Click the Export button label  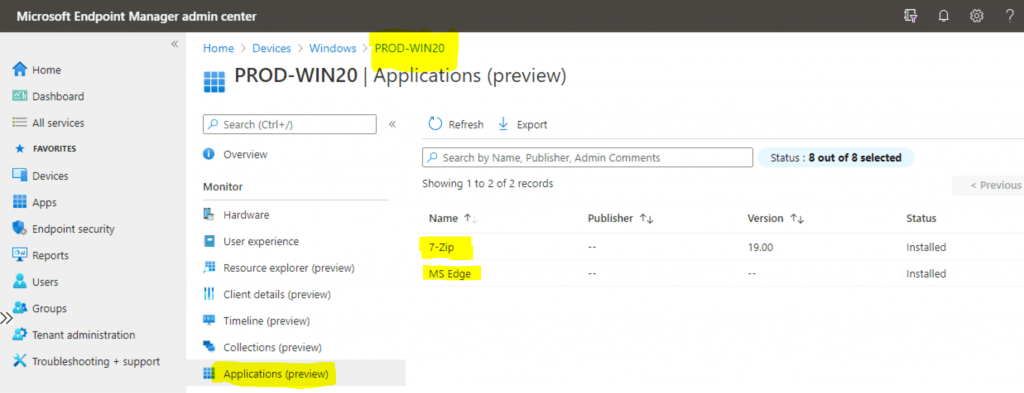tap(532, 125)
